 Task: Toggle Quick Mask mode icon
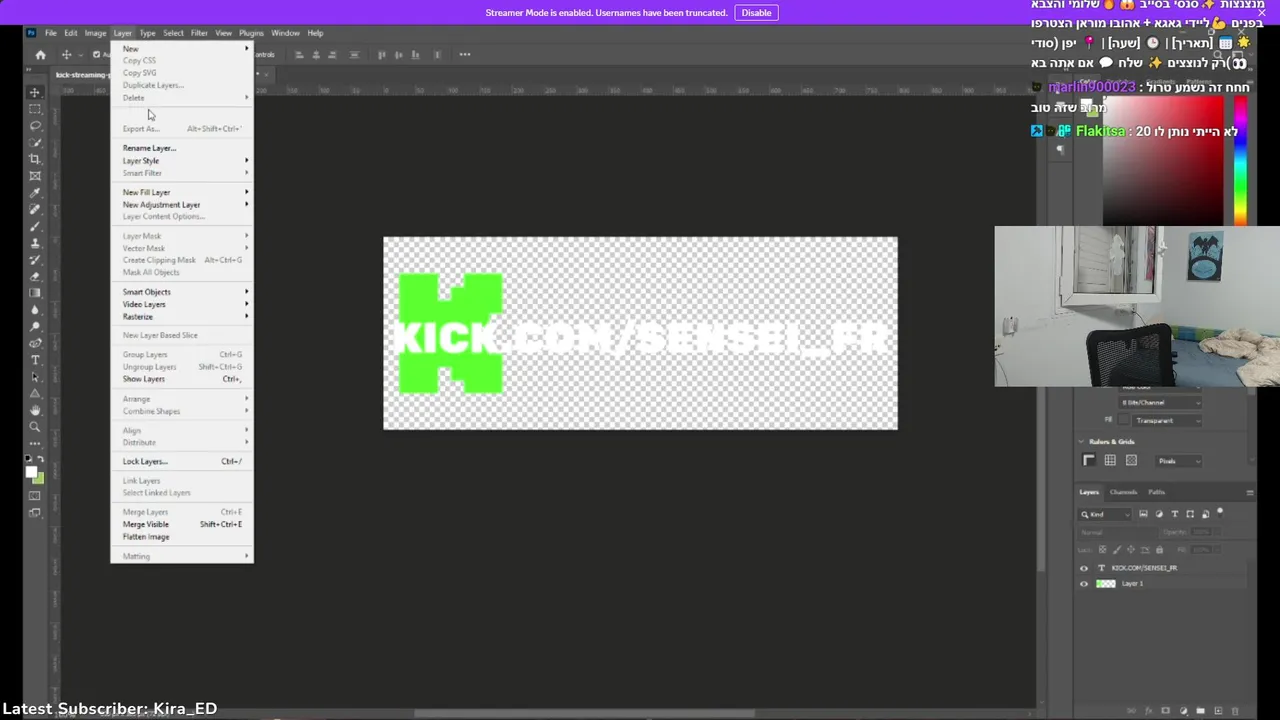(x=35, y=496)
